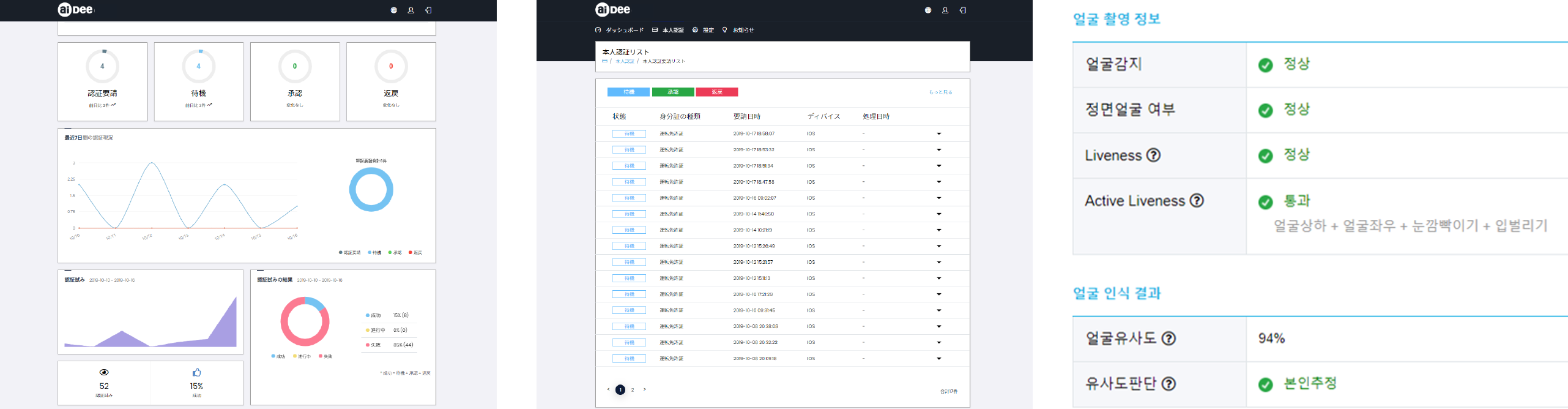This screenshot has height=409, width=1568.
Task: Click the blue donut chart for 認証要請 total
Action: click(x=371, y=190)
